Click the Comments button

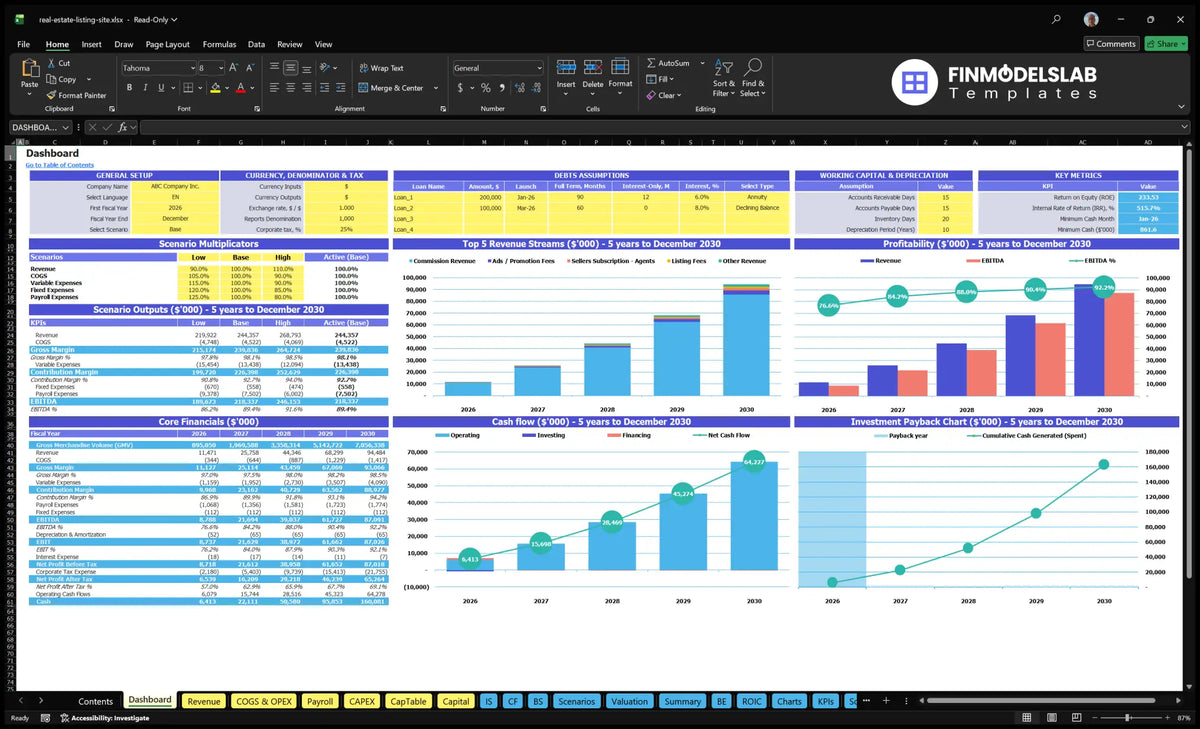point(1111,44)
